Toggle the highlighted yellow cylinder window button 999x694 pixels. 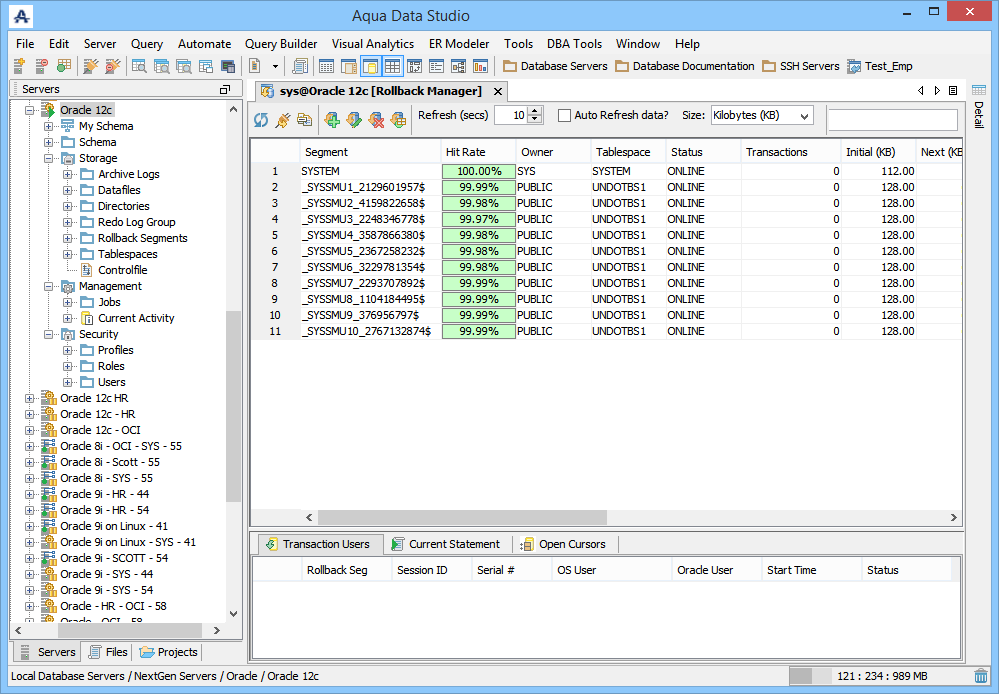click(x=370, y=66)
